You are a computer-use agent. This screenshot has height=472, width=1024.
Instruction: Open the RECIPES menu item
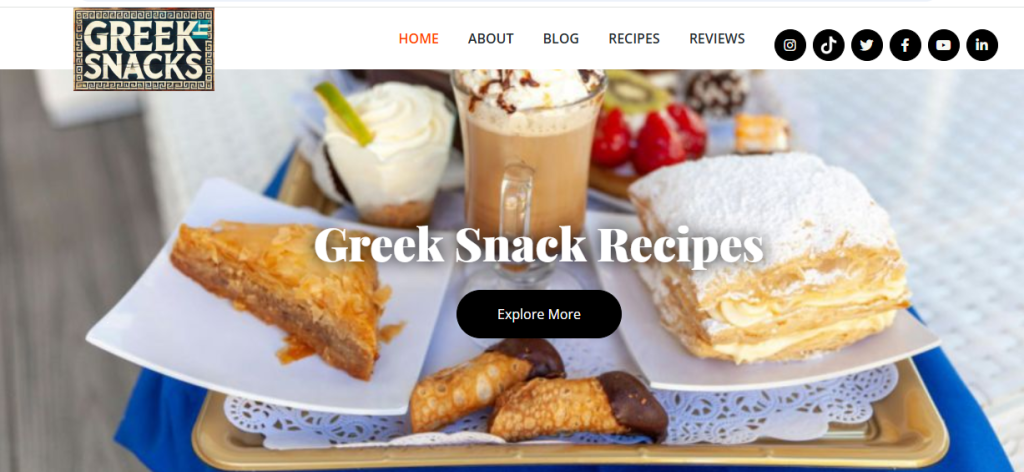(x=634, y=39)
